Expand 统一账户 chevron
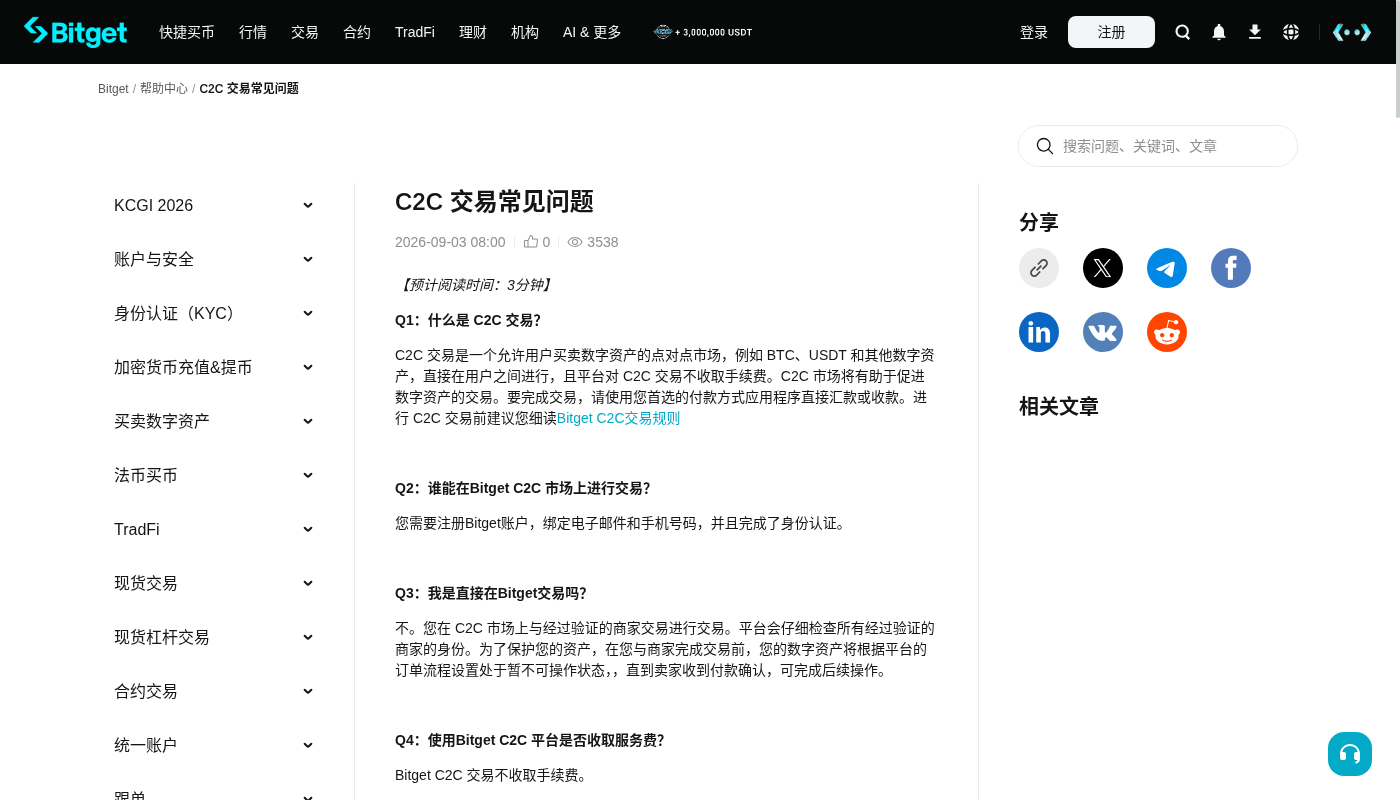Screen dimensions: 1400x800 pos(308,745)
